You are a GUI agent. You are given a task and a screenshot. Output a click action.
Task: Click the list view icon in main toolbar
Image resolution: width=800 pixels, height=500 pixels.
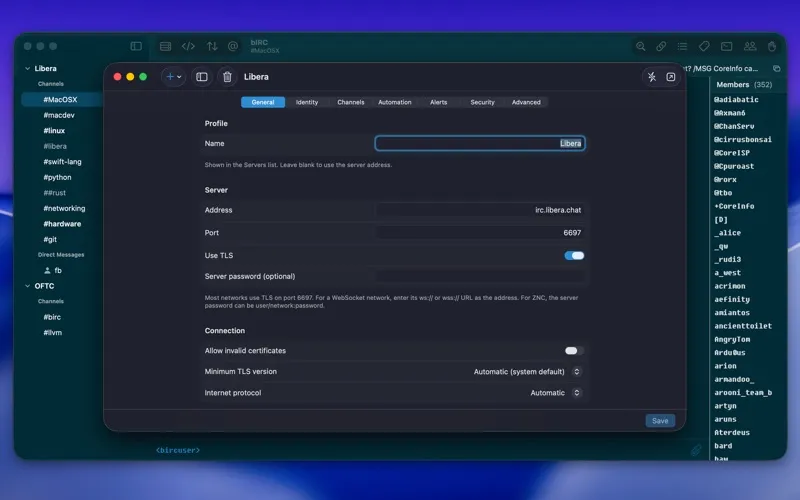tap(165, 46)
